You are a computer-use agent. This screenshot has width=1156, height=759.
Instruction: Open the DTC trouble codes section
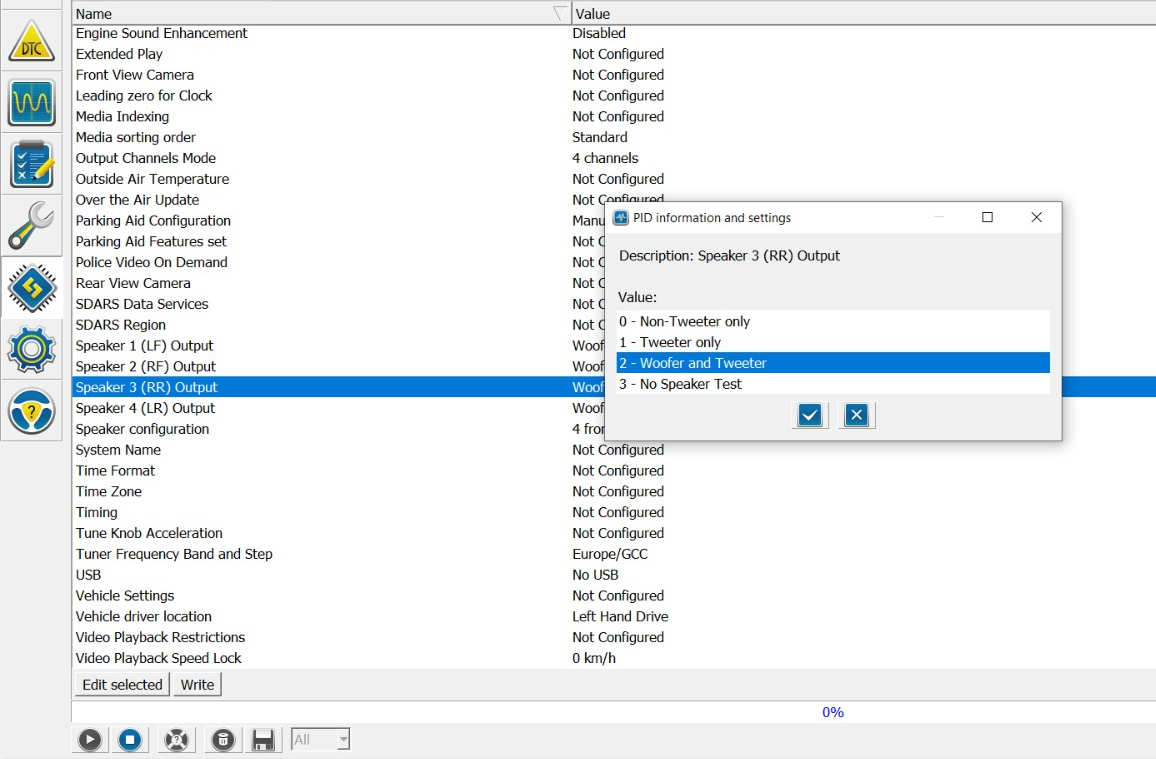click(31, 41)
